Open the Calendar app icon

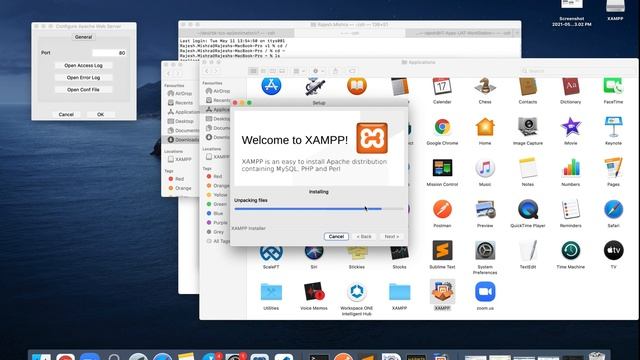[442, 87]
